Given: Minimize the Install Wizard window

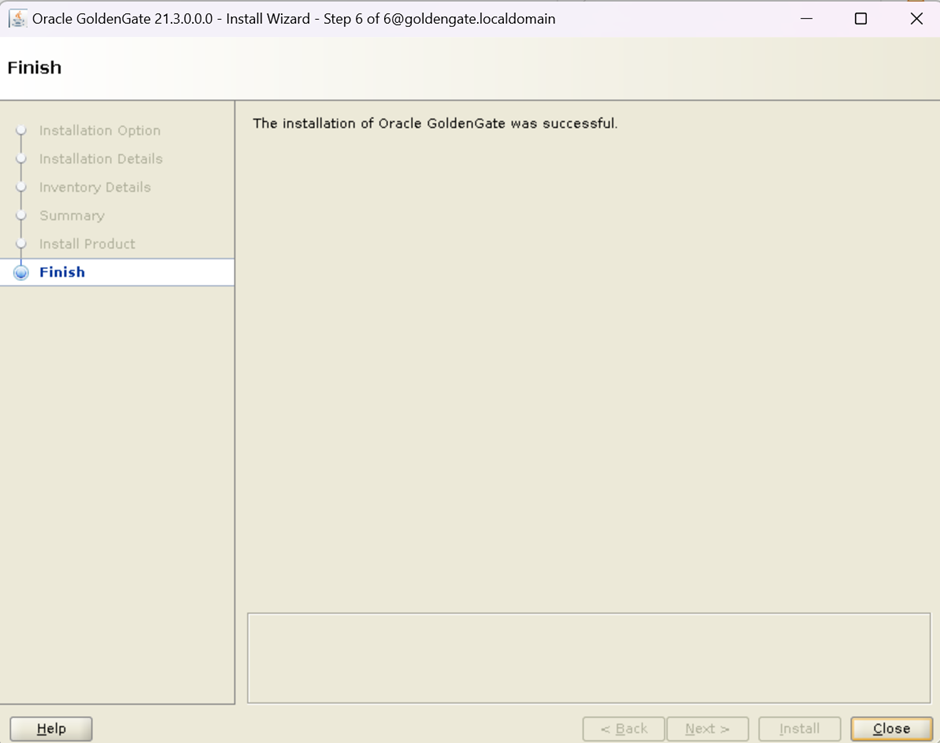Looking at the screenshot, I should (805, 19).
